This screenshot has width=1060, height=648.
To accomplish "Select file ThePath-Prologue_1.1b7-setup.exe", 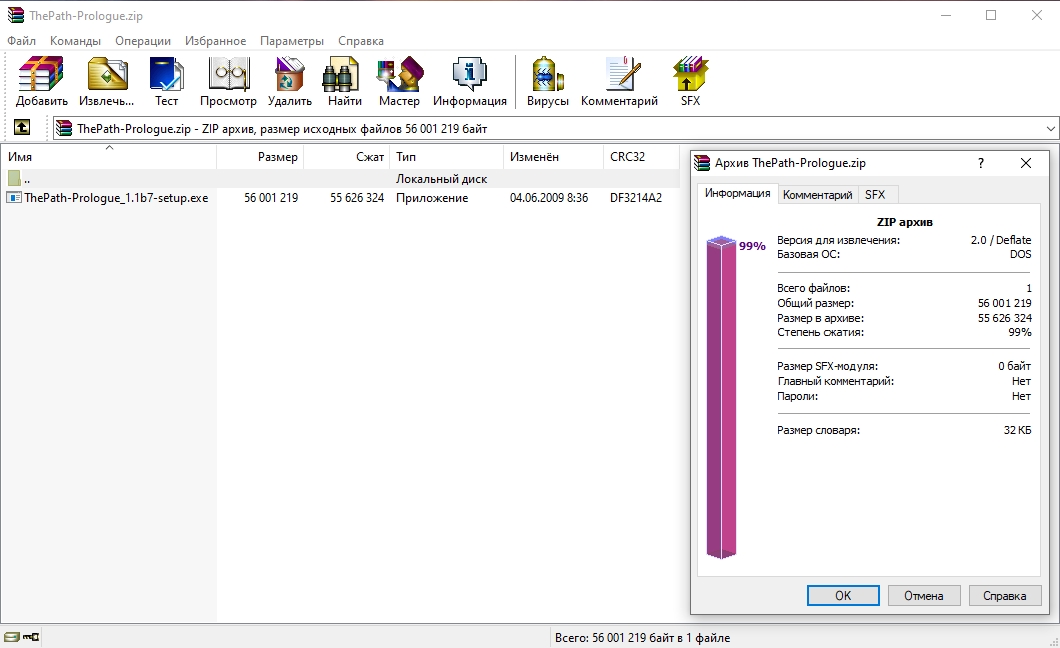I will [x=116, y=198].
